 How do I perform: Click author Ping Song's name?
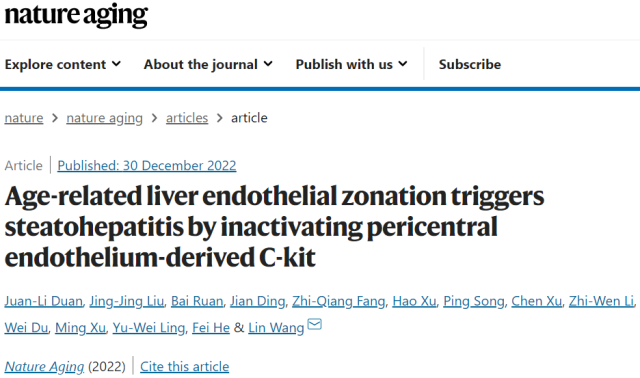[474, 301]
